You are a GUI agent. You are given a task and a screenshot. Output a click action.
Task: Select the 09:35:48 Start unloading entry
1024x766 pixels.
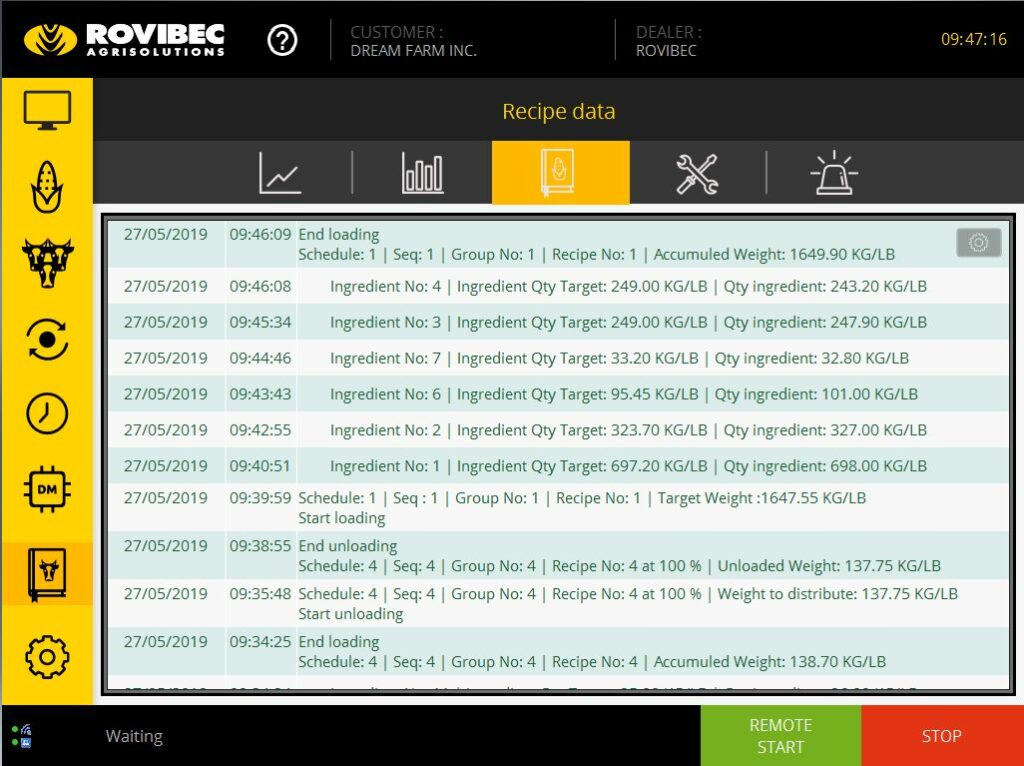(x=558, y=603)
